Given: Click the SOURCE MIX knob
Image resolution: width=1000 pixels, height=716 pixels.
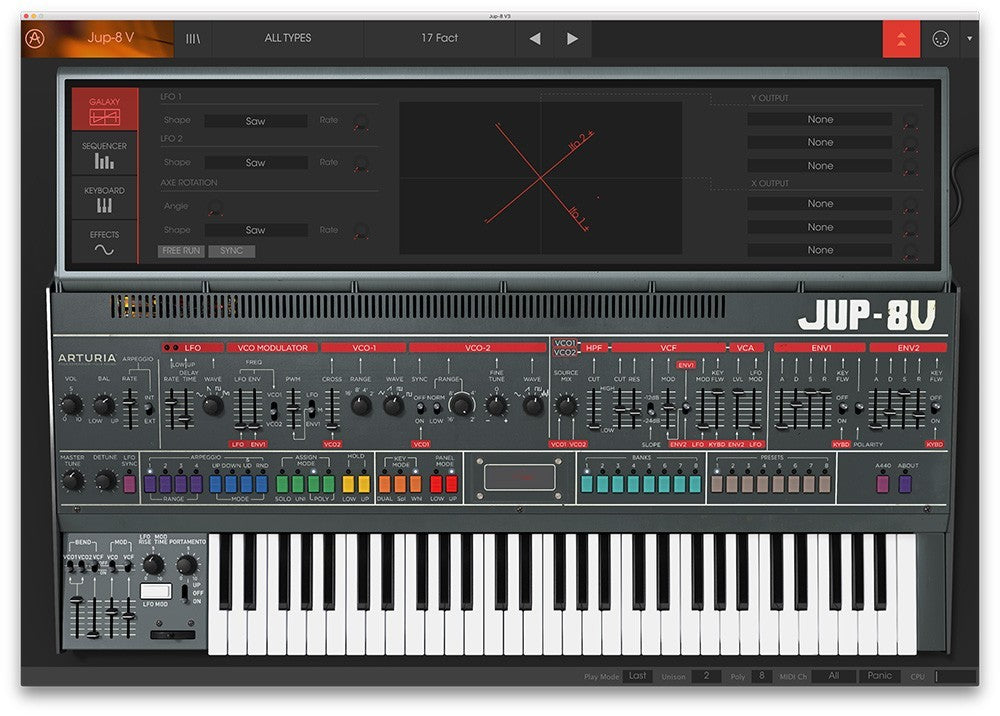Looking at the screenshot, I should coord(566,404).
